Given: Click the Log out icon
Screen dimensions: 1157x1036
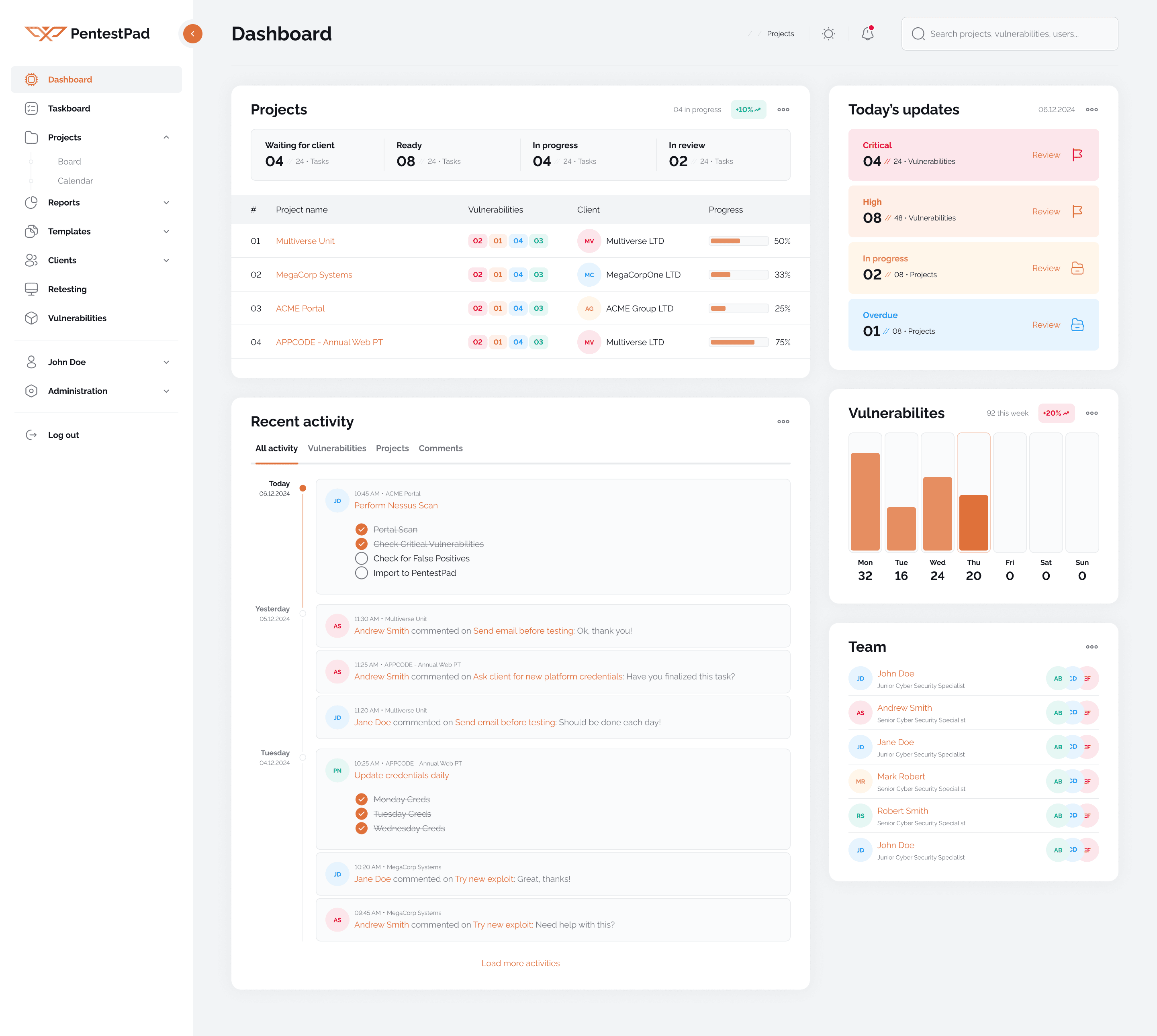Looking at the screenshot, I should pos(32,434).
